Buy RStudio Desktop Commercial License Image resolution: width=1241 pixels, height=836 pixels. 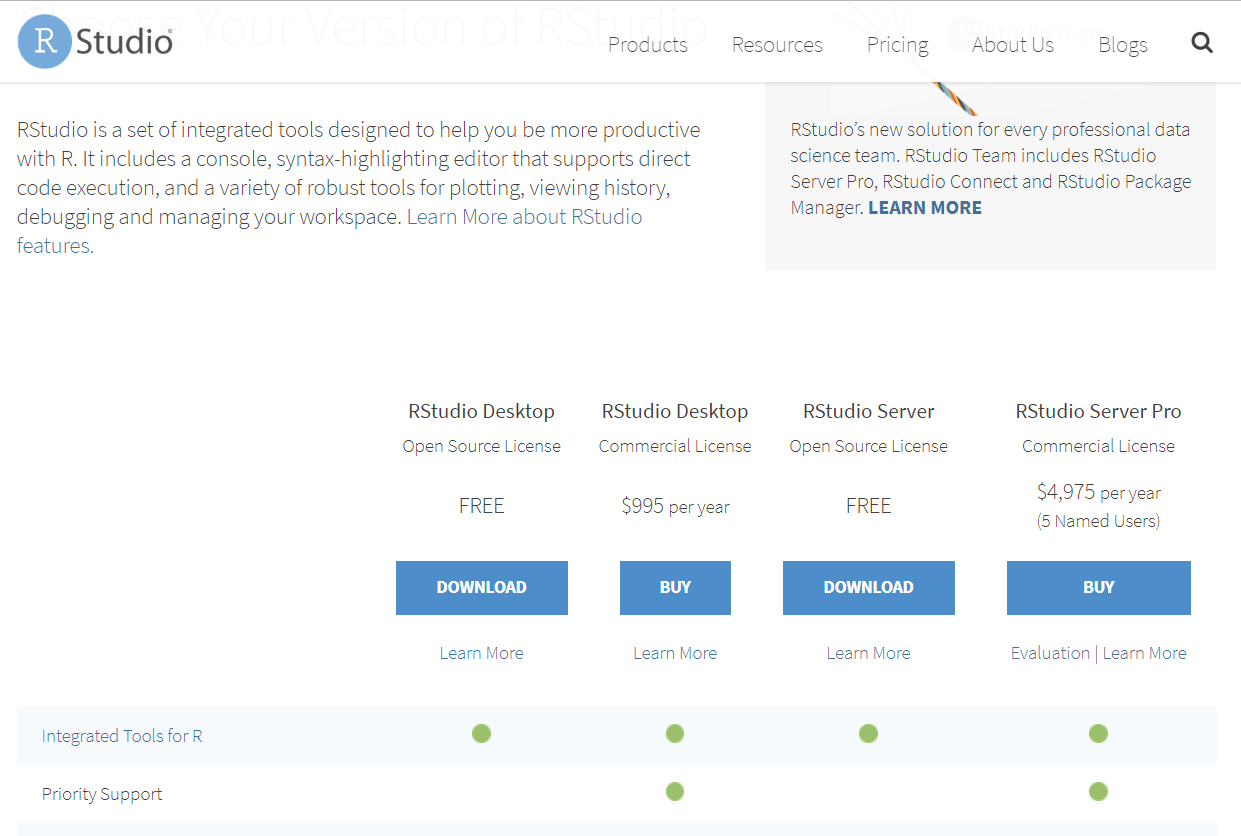click(675, 588)
